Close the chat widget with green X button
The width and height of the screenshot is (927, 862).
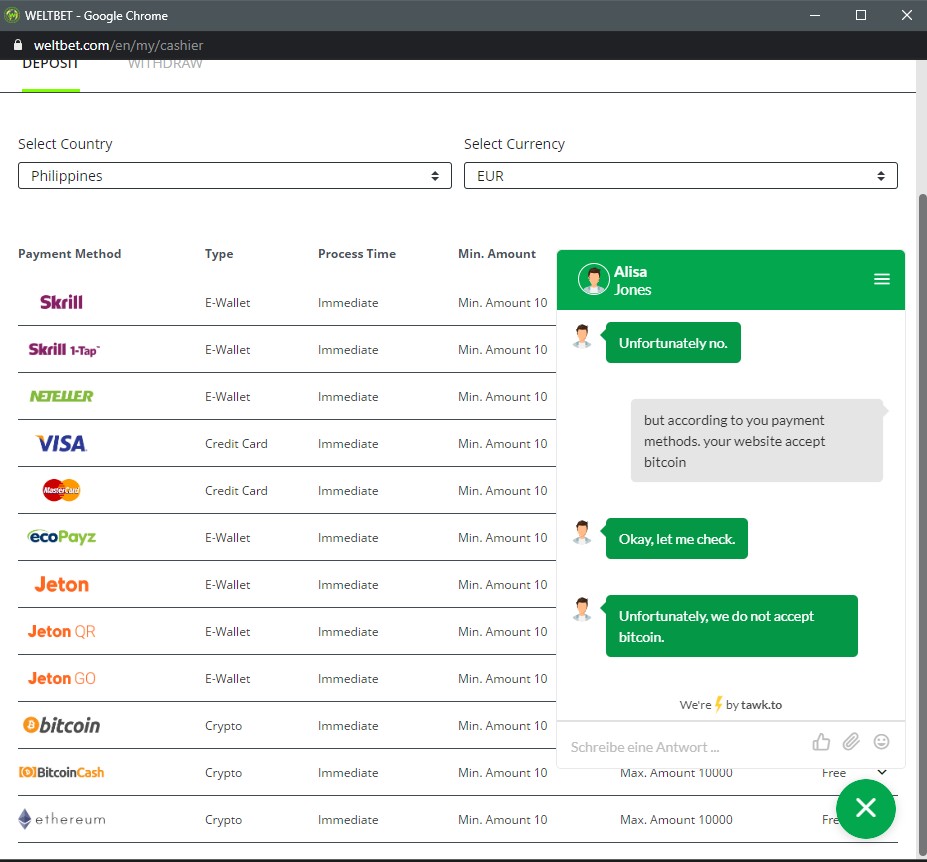point(866,808)
